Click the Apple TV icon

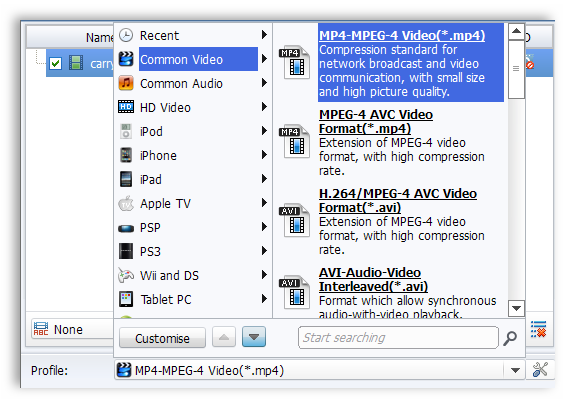point(126,203)
